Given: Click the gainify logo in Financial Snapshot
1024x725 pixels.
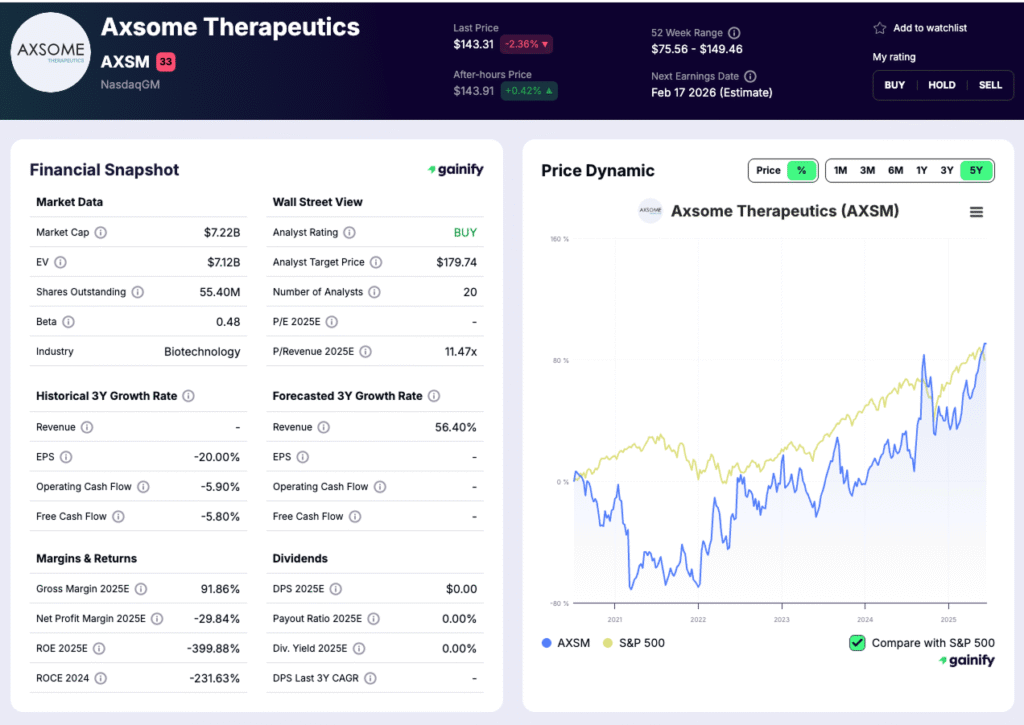Looking at the screenshot, I should coord(455,170).
